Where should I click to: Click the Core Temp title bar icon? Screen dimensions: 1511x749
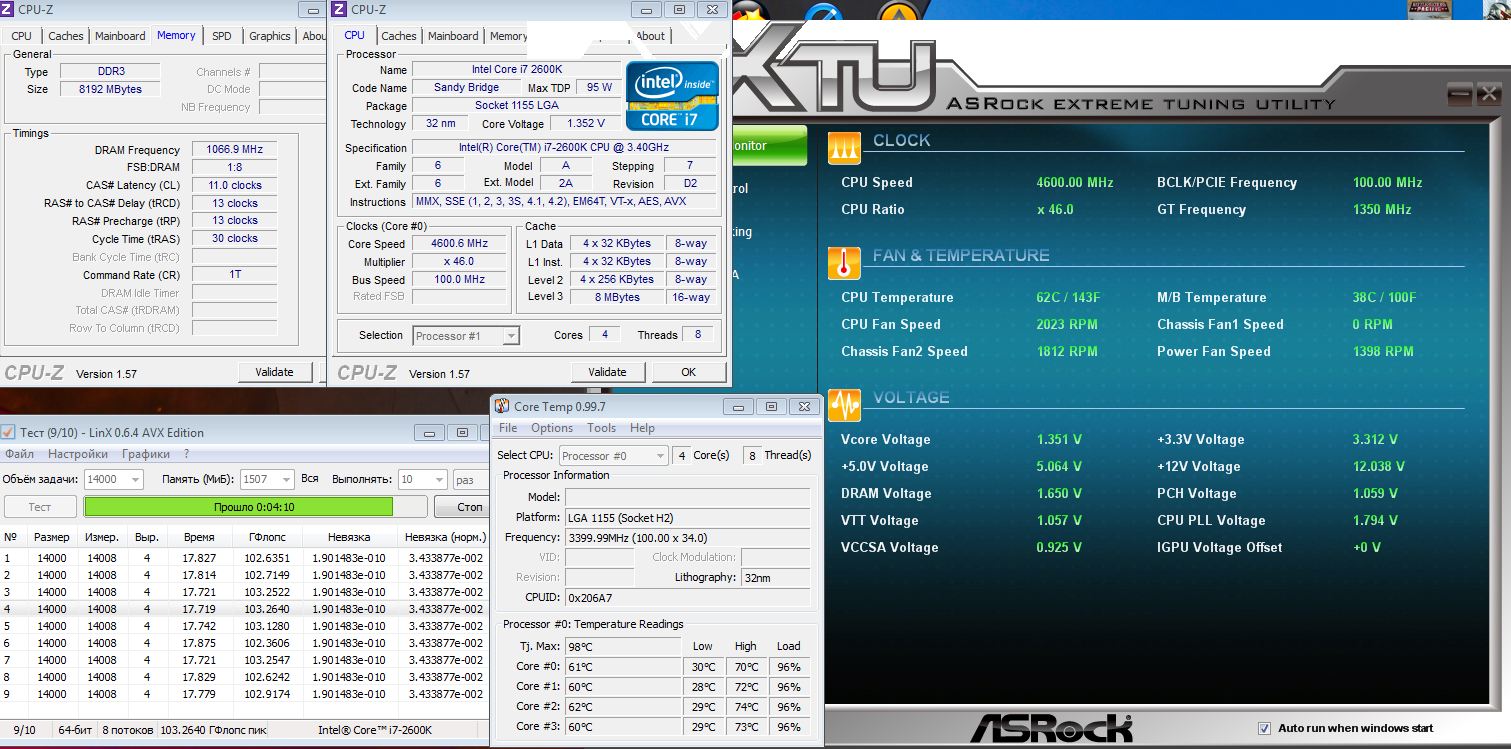(502, 406)
